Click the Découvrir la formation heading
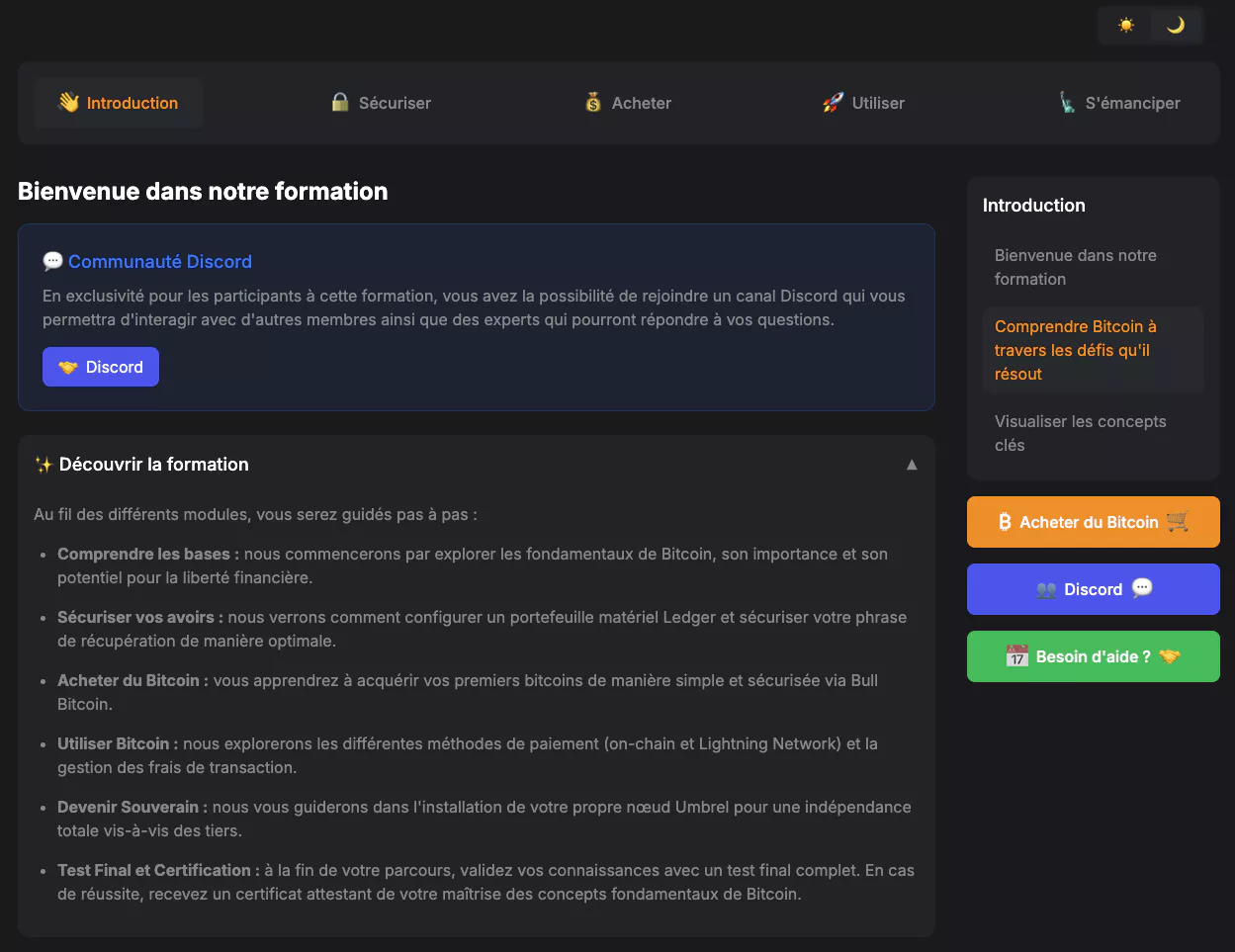This screenshot has width=1235, height=952. [153, 465]
